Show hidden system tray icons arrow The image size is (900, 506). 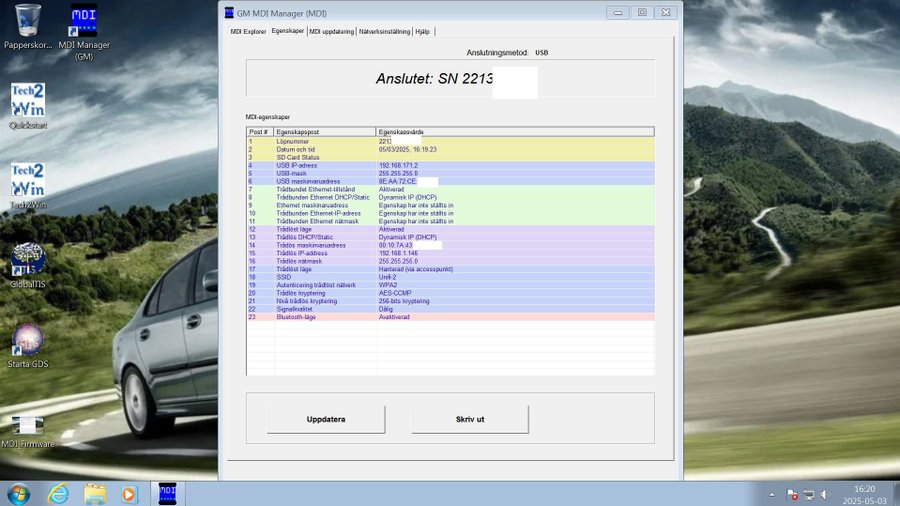tap(771, 495)
